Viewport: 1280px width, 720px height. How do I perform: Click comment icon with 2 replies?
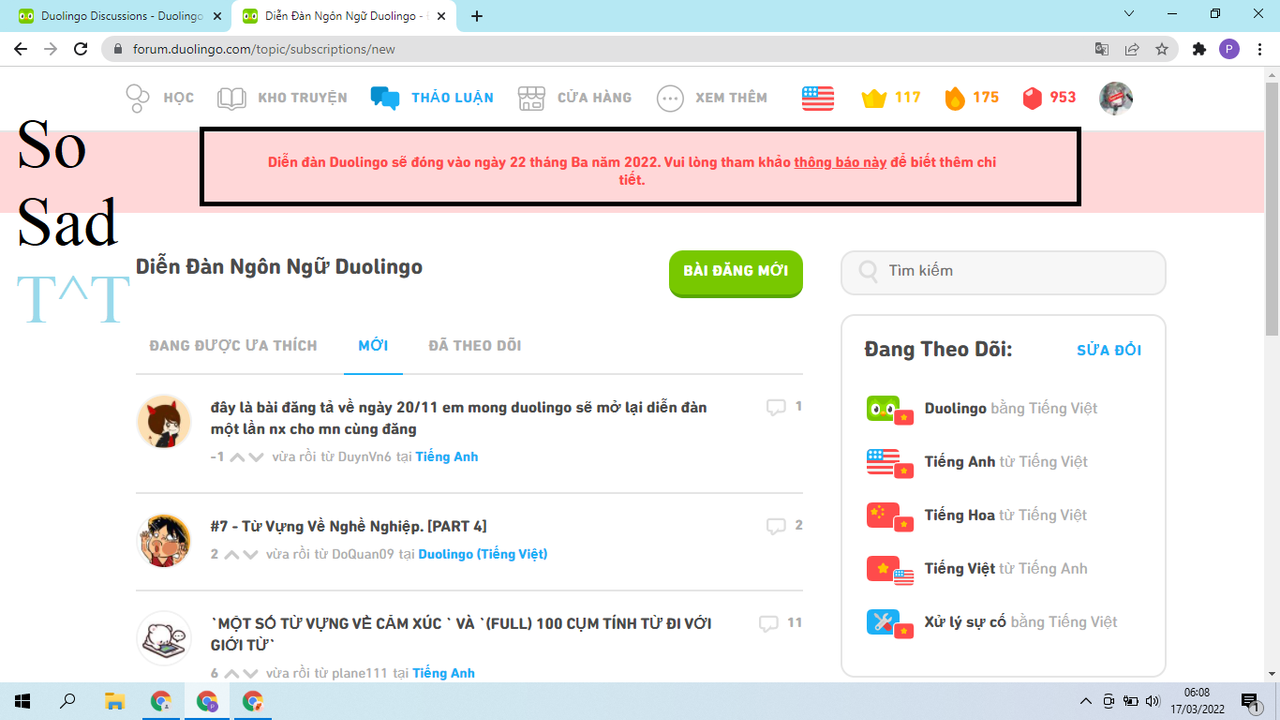775,526
